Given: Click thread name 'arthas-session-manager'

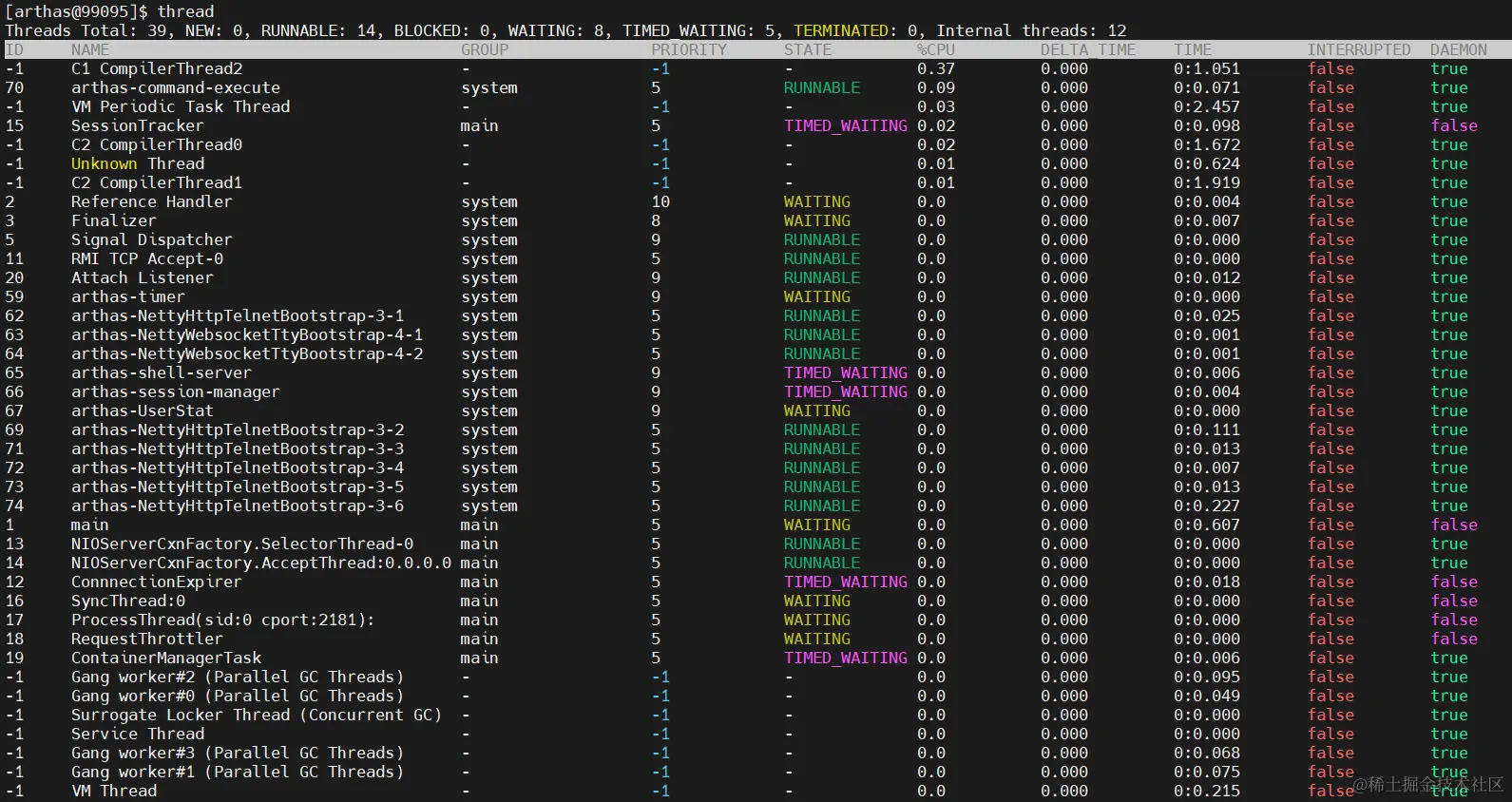Looking at the screenshot, I should (x=176, y=391).
